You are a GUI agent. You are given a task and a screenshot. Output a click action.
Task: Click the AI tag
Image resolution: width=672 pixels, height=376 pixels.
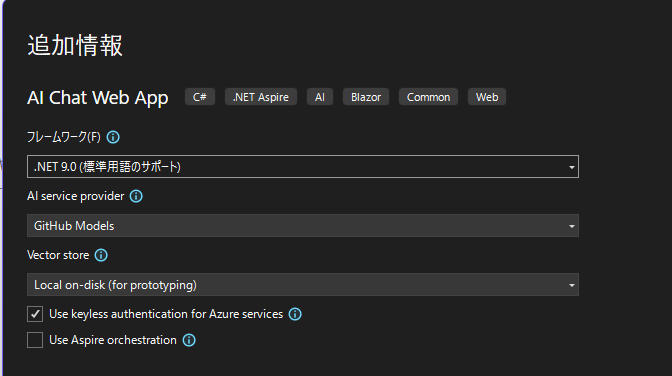point(320,97)
